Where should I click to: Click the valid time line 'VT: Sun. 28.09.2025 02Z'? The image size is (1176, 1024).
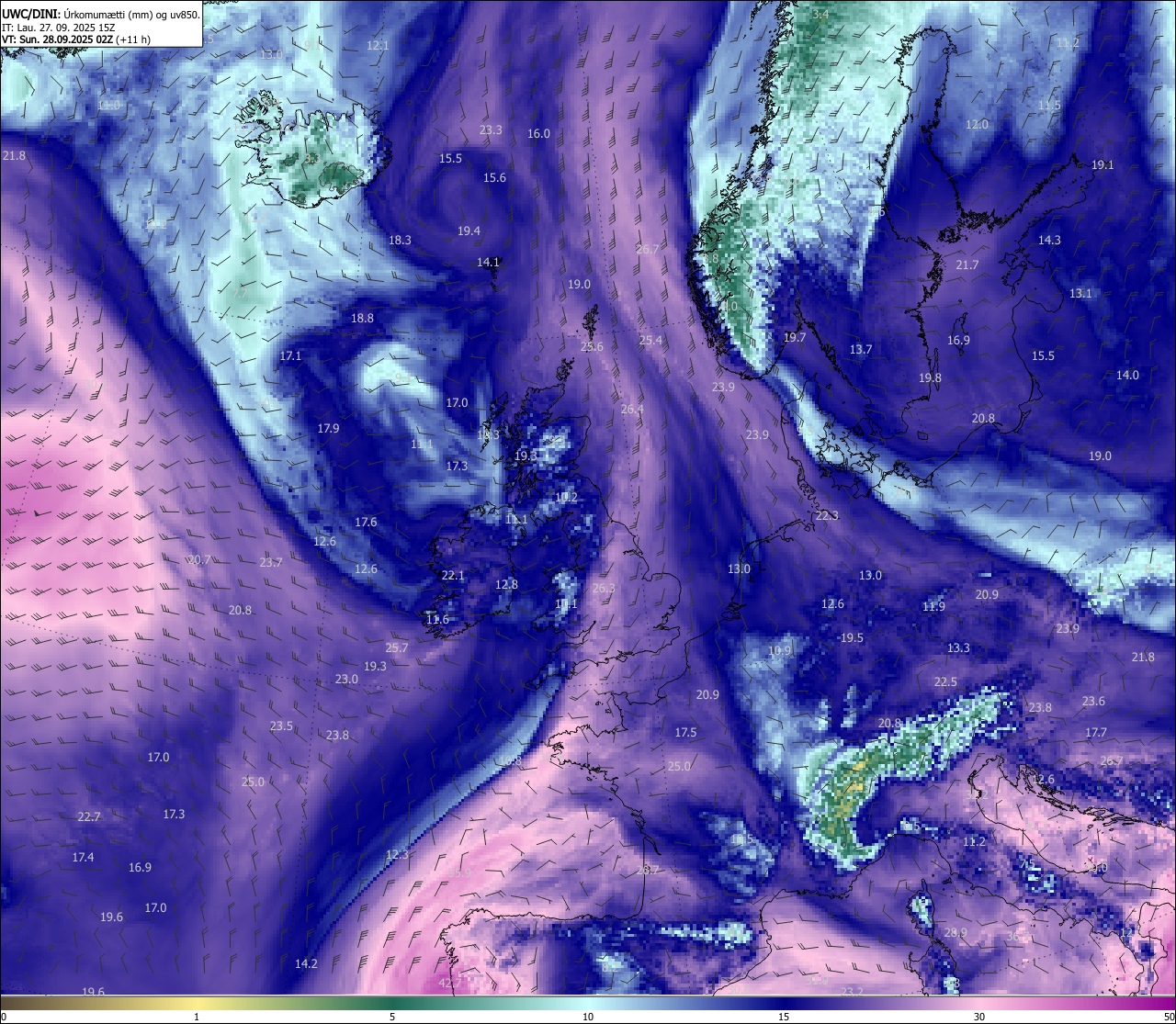pyautogui.click(x=58, y=40)
